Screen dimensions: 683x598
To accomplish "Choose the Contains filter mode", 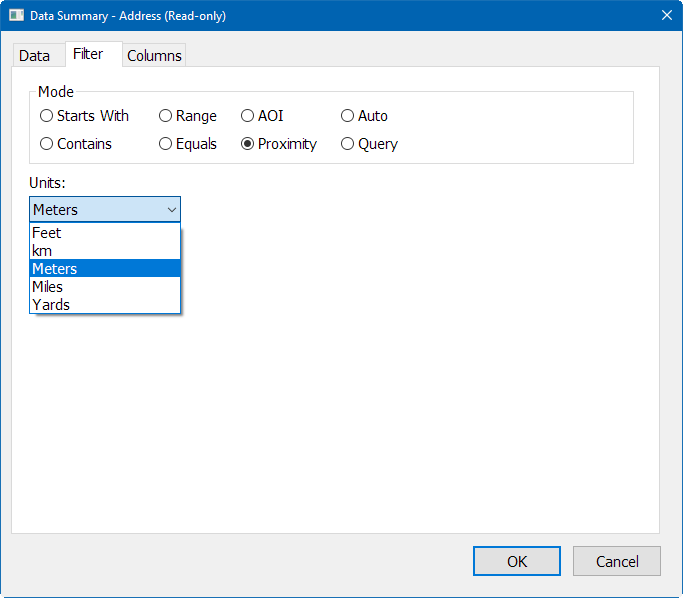I will [47, 144].
